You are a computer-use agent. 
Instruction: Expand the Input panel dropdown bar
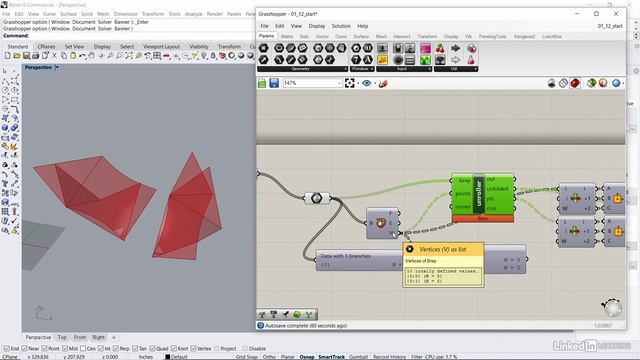click(404, 69)
